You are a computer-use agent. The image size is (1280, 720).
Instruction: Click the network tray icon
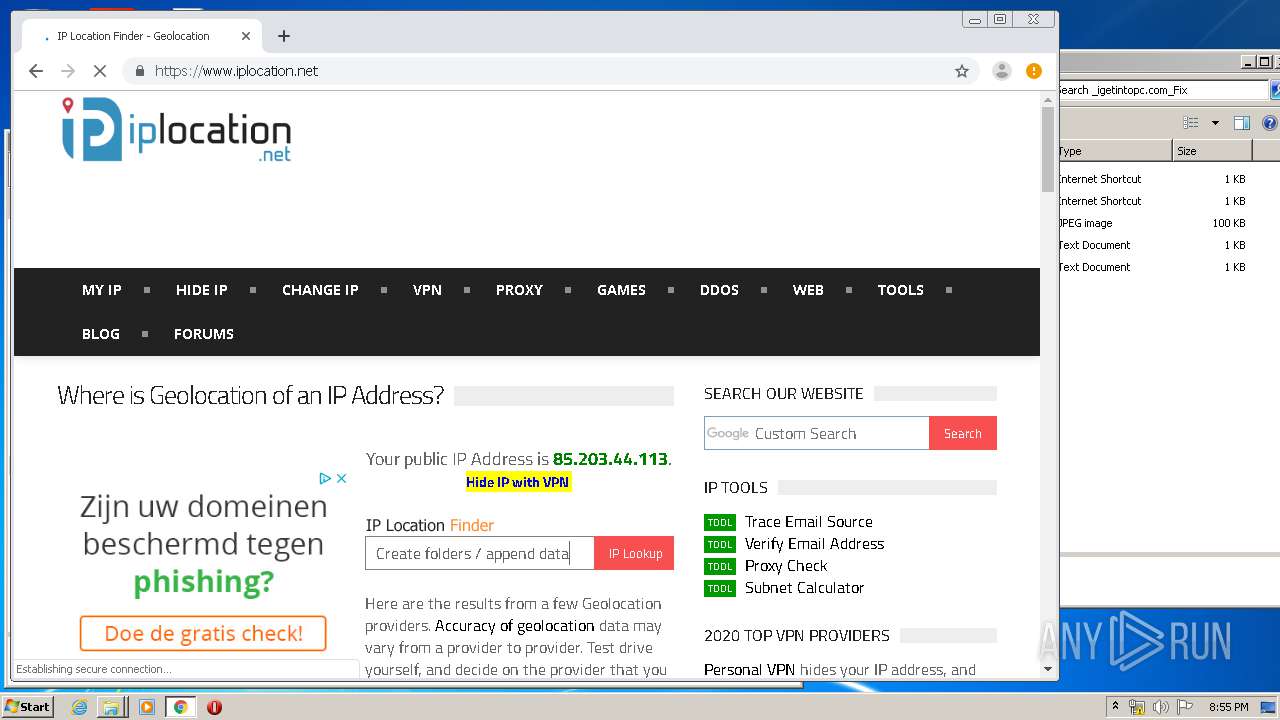tap(1137, 707)
